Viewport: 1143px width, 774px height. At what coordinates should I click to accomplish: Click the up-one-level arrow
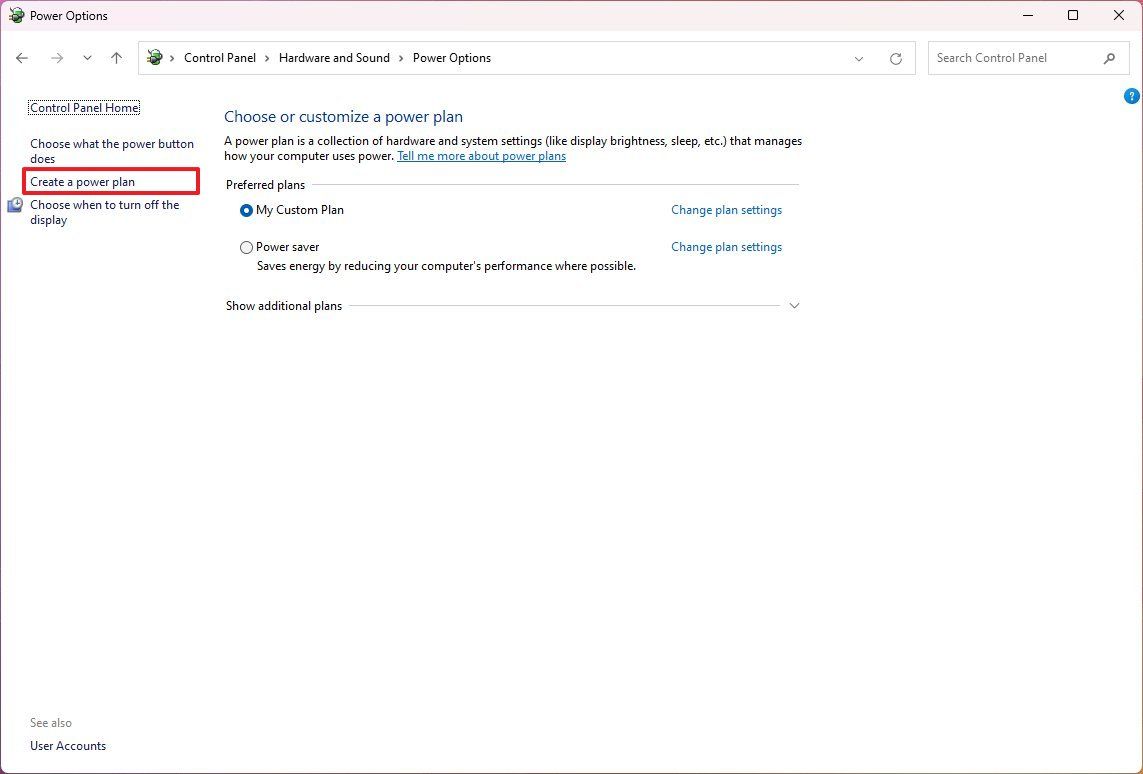(x=116, y=58)
